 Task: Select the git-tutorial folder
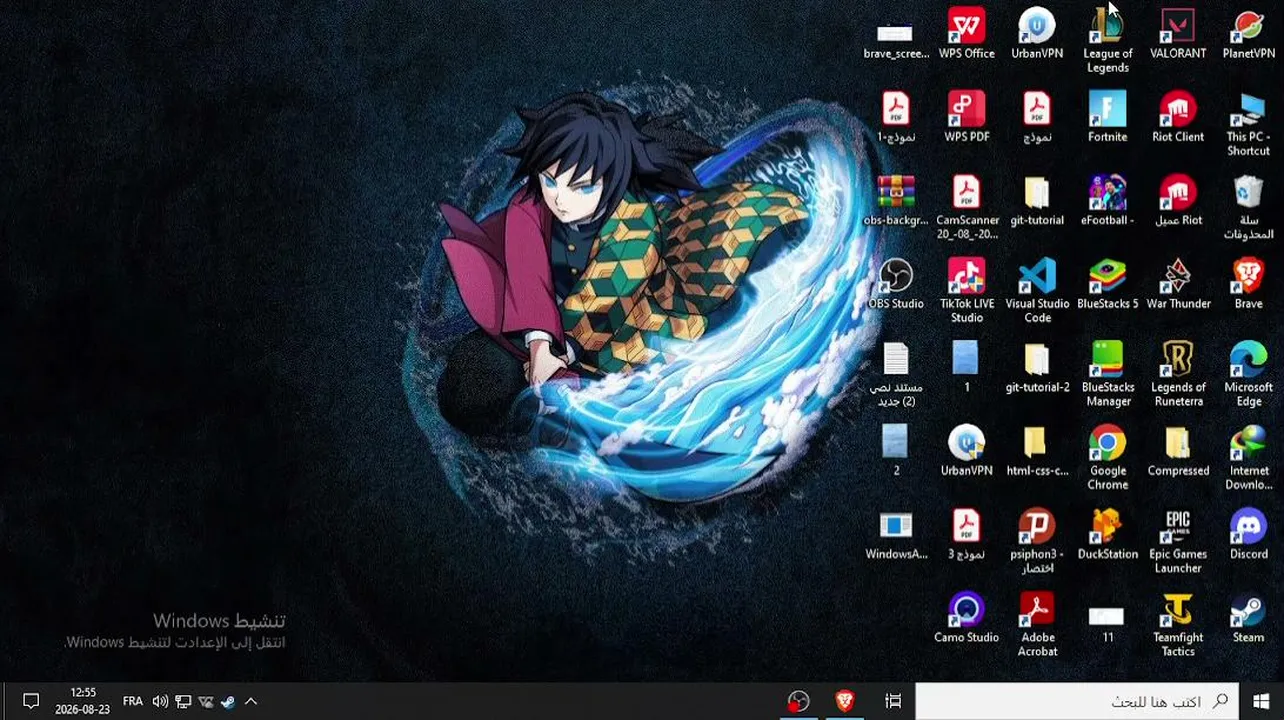(x=1037, y=201)
